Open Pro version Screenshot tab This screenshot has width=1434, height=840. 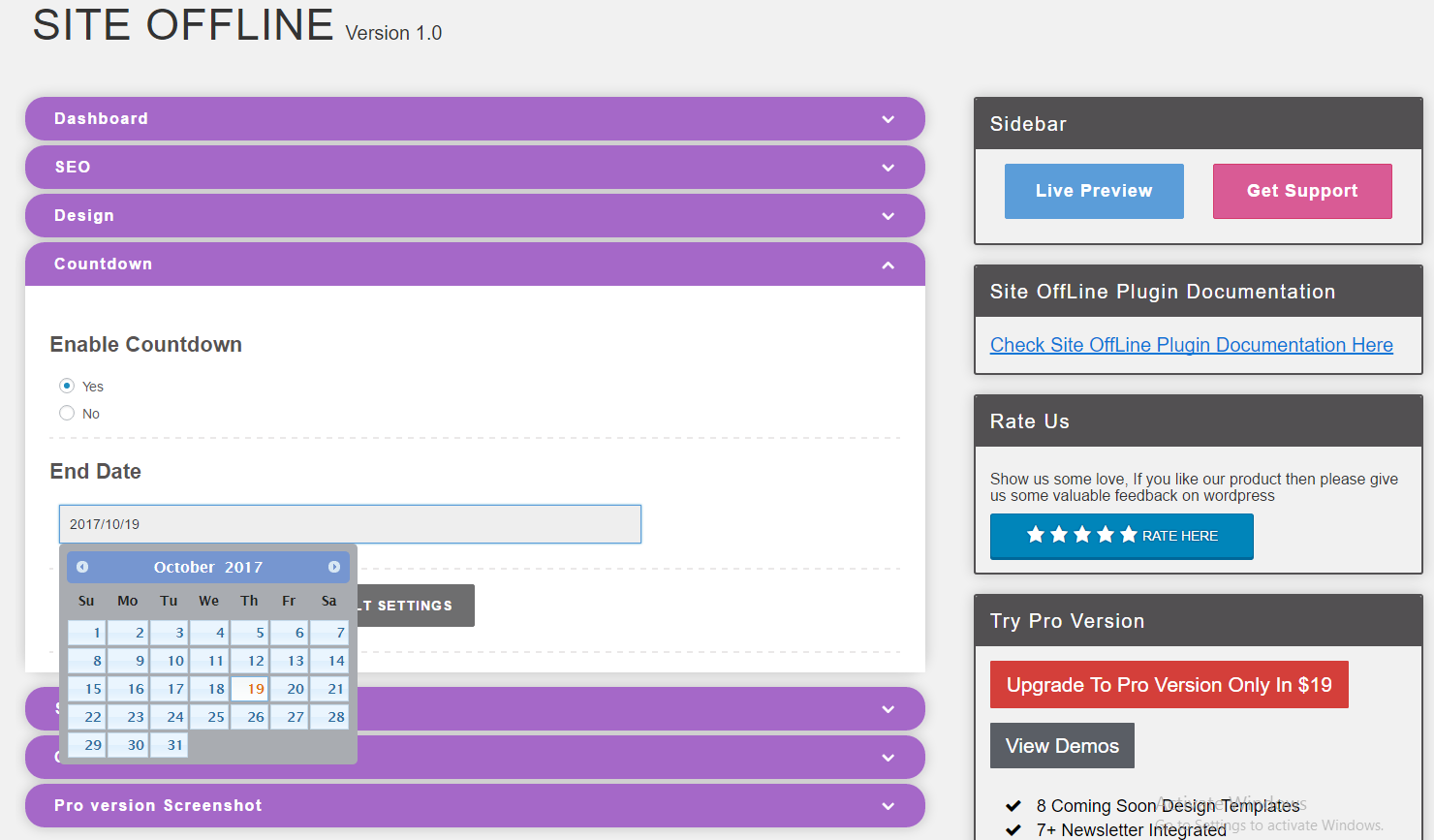475,805
